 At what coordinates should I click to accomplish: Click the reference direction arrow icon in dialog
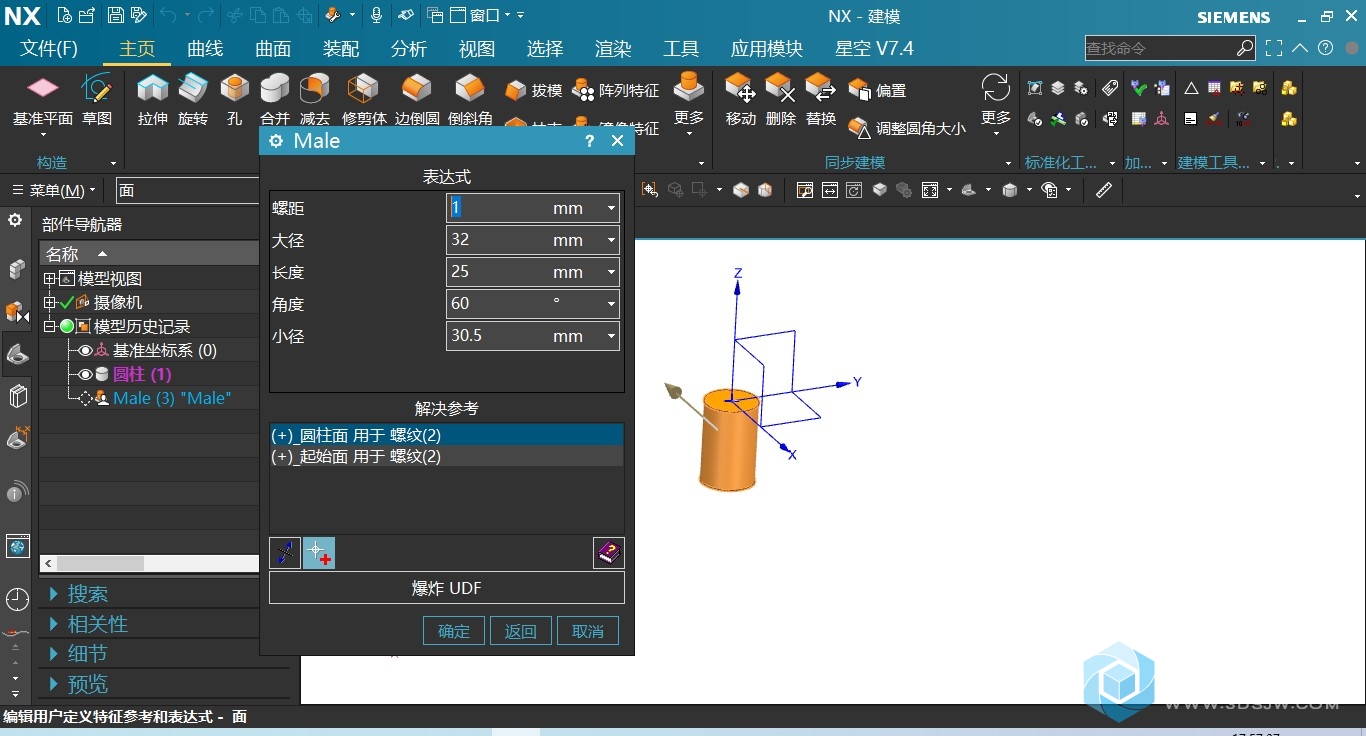point(285,553)
